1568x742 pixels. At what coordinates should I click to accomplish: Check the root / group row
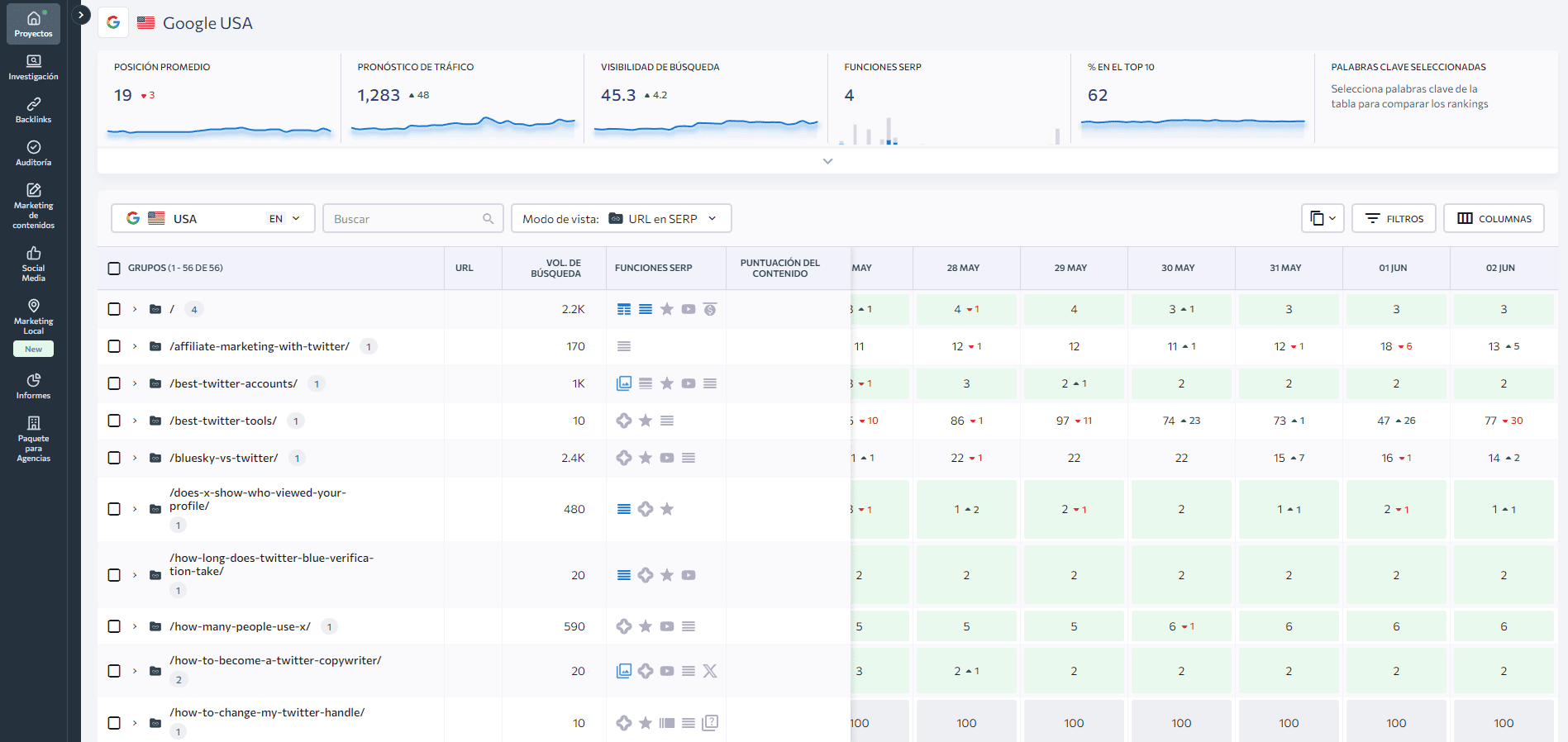(x=114, y=309)
